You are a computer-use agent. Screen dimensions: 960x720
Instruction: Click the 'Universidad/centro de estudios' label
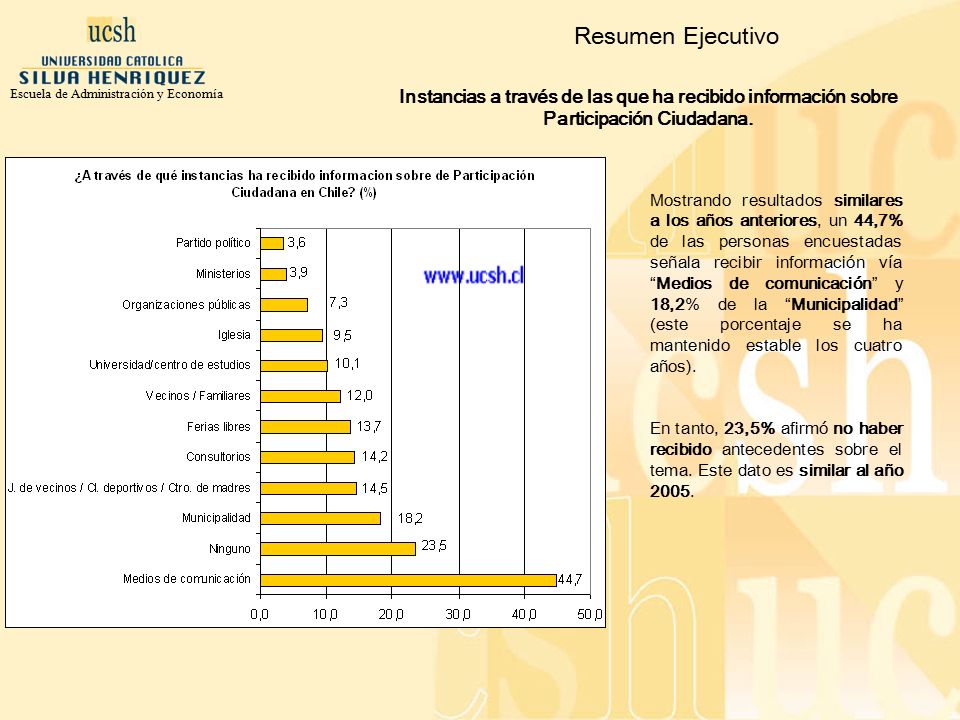click(x=170, y=365)
